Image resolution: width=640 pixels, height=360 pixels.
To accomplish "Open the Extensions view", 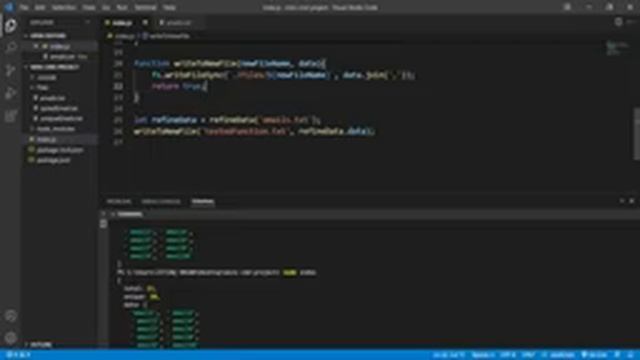I will click(x=11, y=116).
